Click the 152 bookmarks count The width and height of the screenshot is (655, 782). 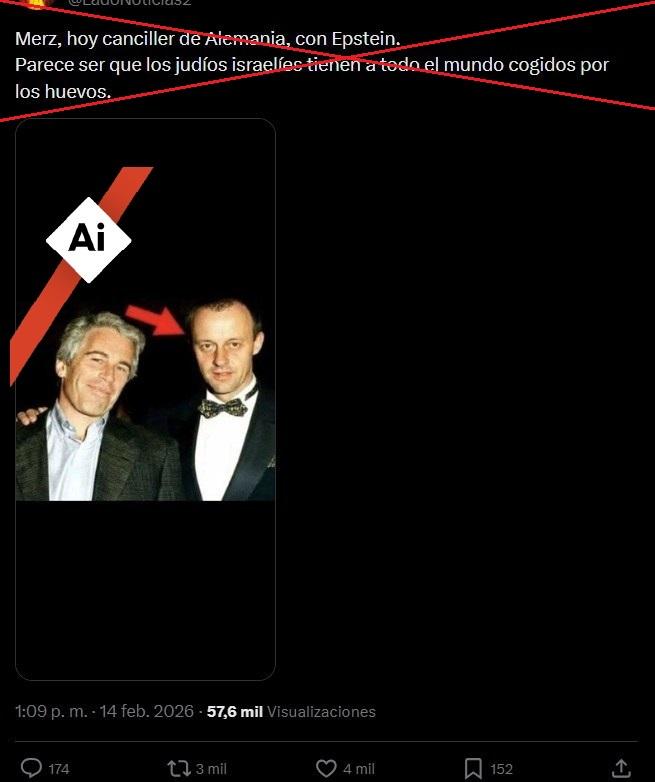pyautogui.click(x=501, y=769)
